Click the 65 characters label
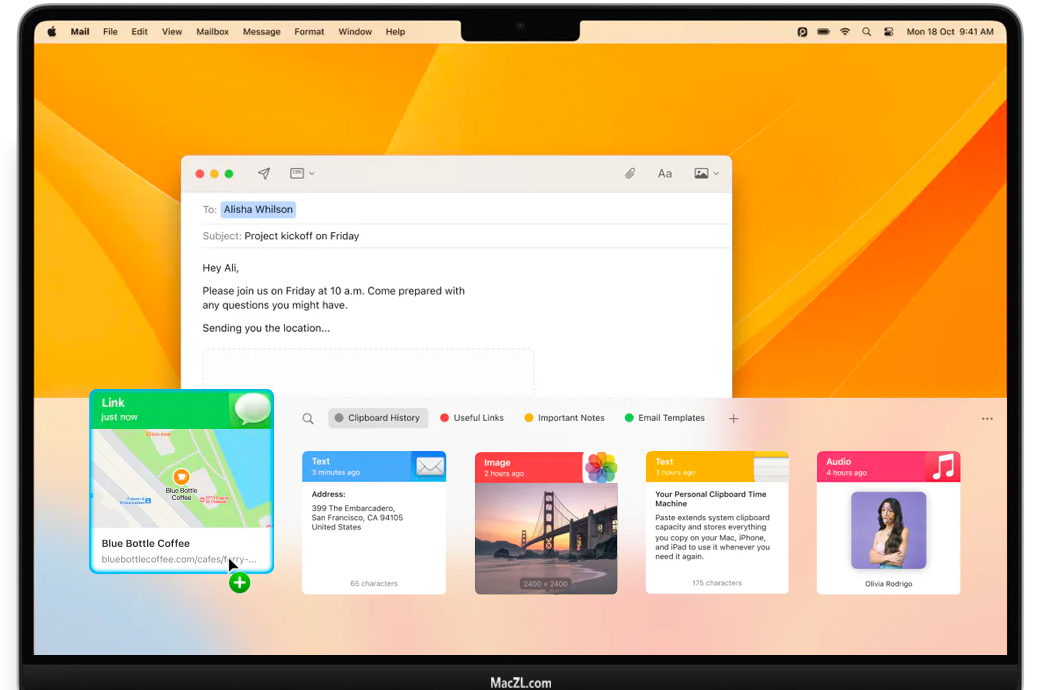This screenshot has width=1040, height=690. pyautogui.click(x=374, y=584)
